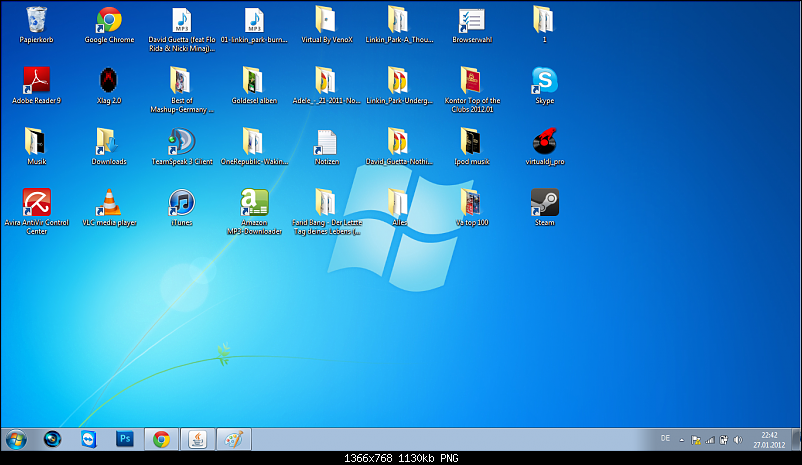The height and width of the screenshot is (465, 802).
Task: Select the Xlag 2.0 icon
Action: pos(109,81)
